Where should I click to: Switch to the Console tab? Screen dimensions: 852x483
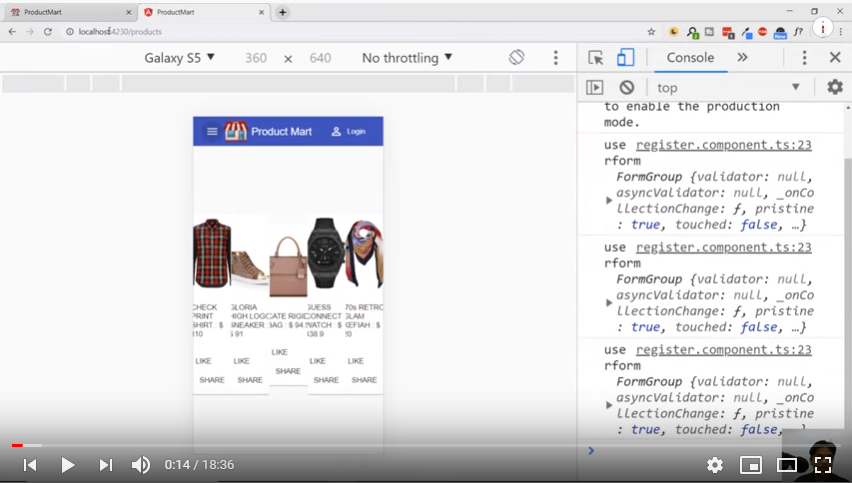[690, 58]
